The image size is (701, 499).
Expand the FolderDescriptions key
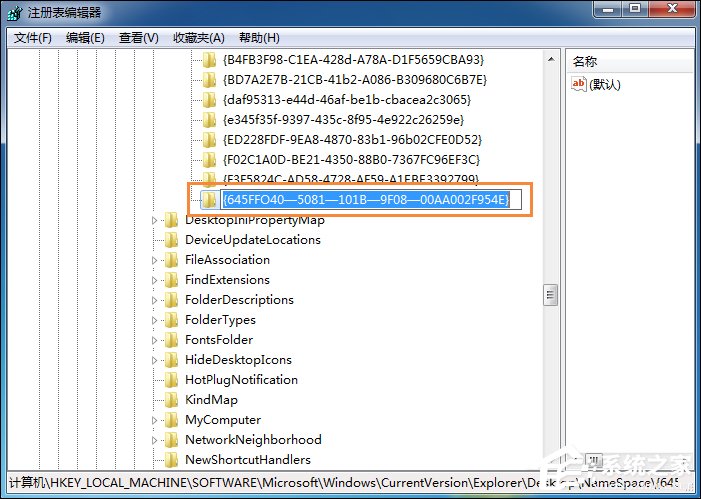click(154, 300)
